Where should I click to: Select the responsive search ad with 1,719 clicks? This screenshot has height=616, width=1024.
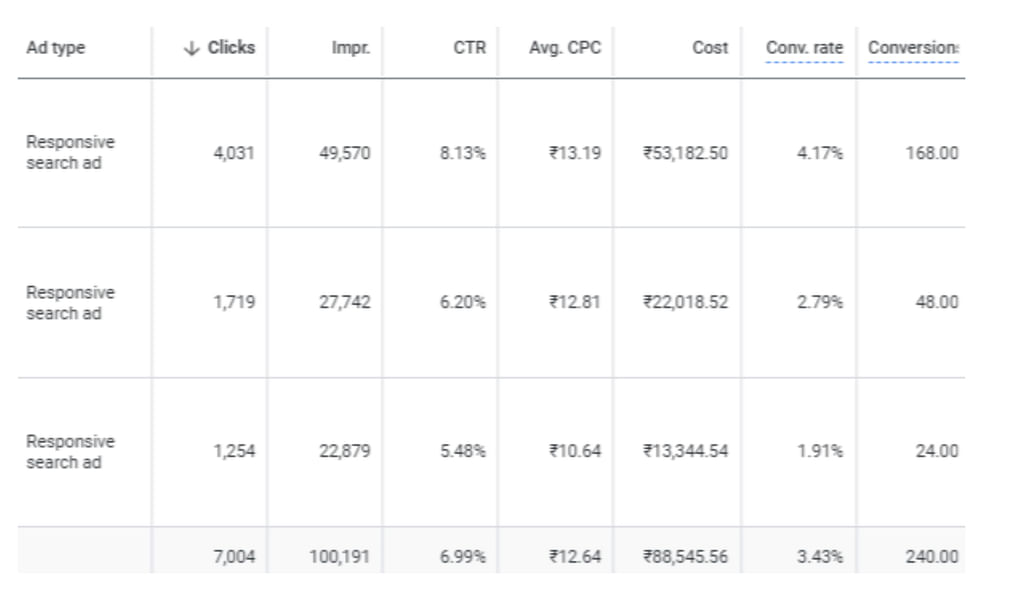point(70,302)
